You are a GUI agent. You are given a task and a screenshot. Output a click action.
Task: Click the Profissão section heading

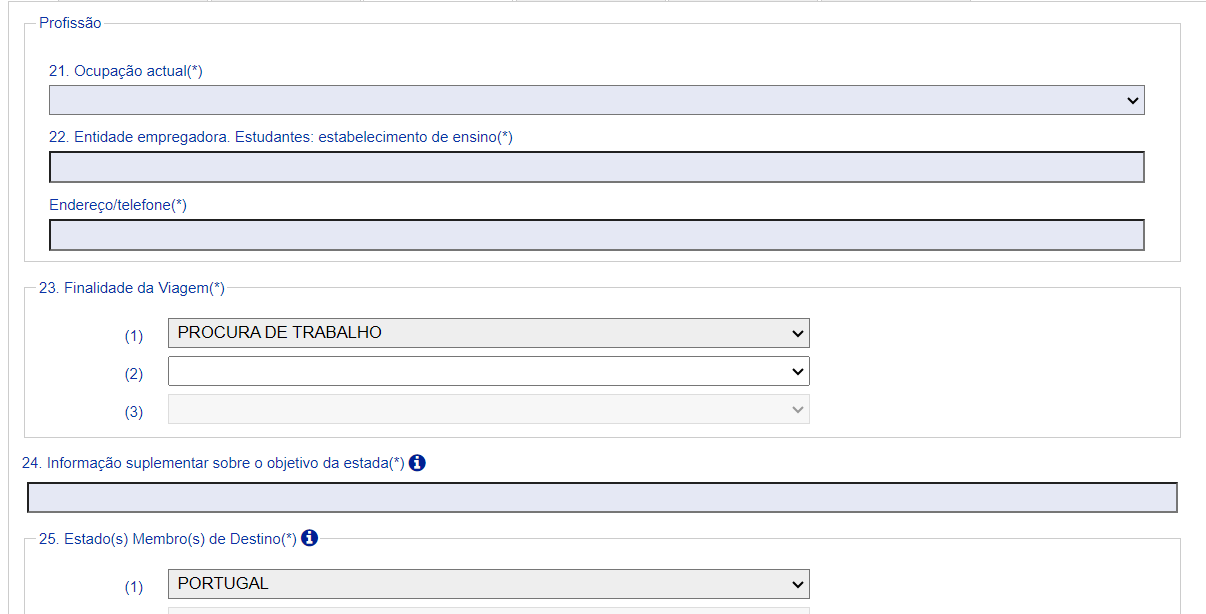point(70,23)
